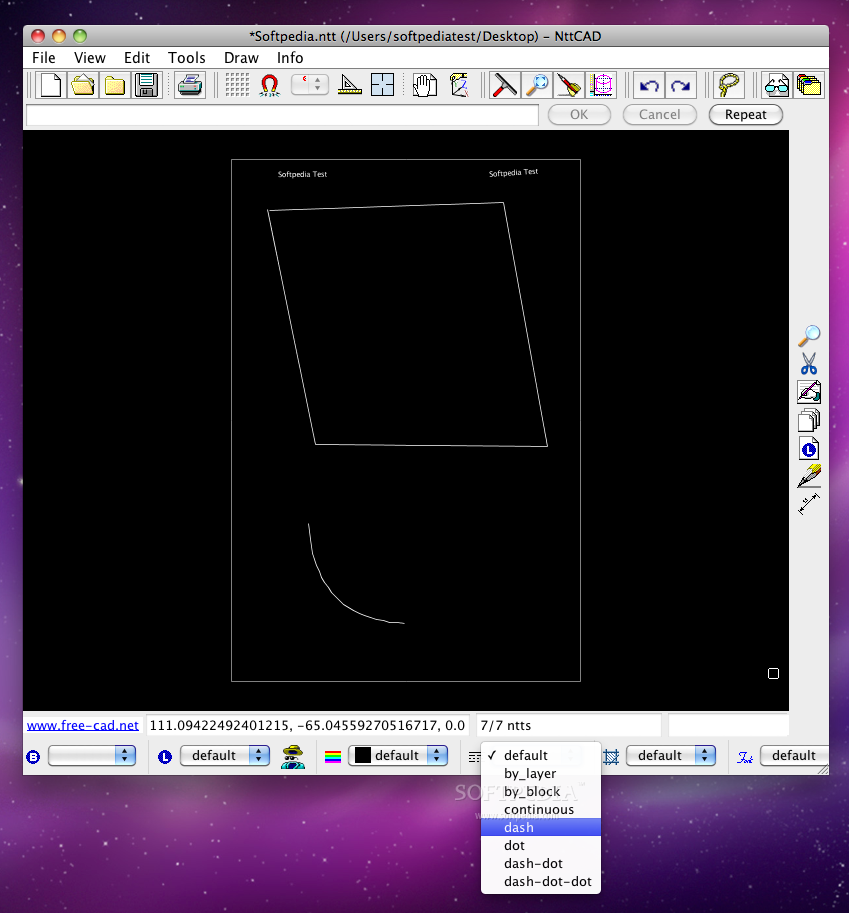Viewport: 849px width, 913px height.
Task: Choose dash-dot-dot line type
Action: [x=540, y=882]
